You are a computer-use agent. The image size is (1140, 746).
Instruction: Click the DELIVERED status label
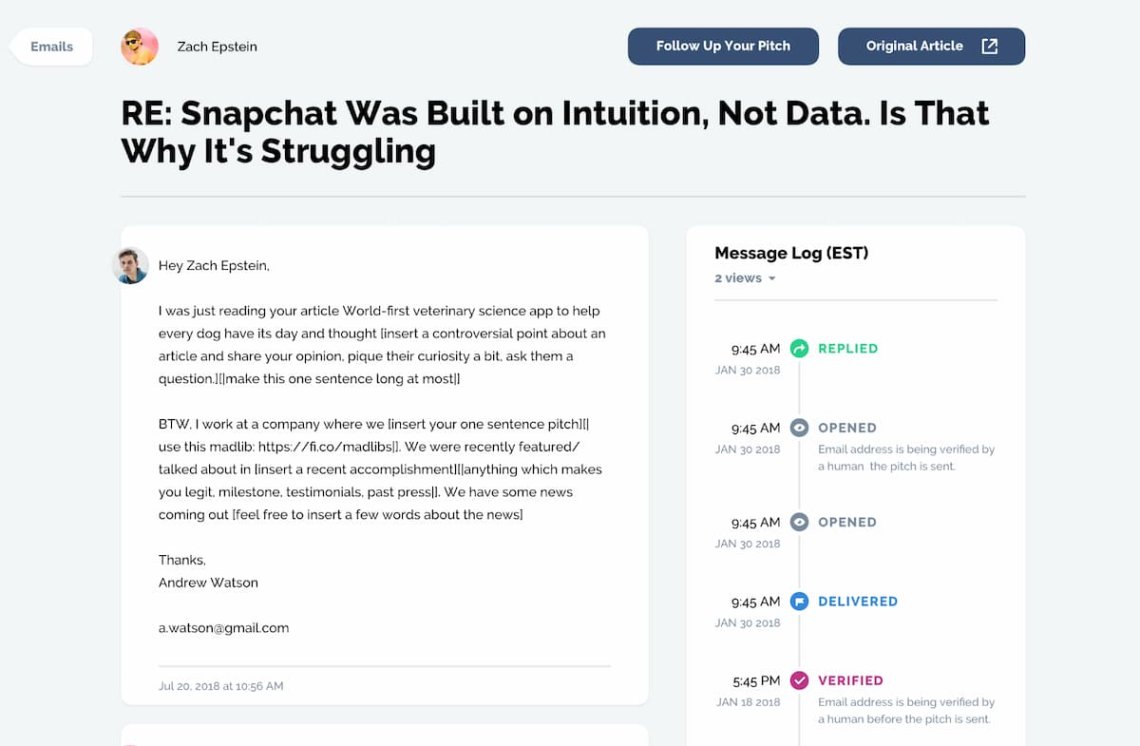tap(858, 602)
